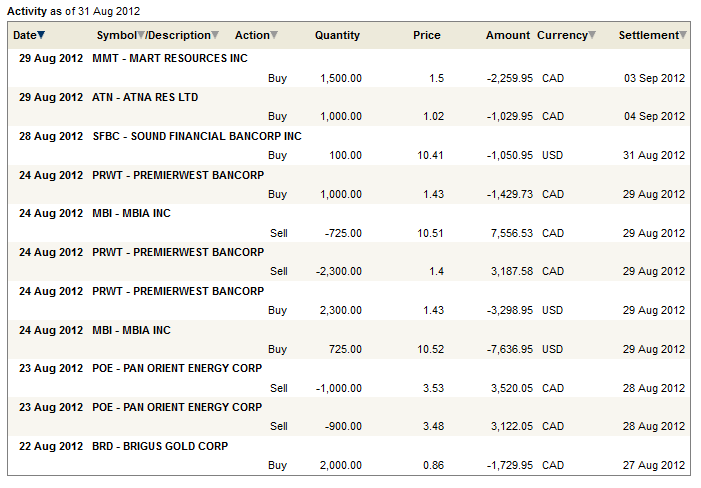Sort by Action using its arrow
Screen dimensions: 701x488
pos(275,36)
